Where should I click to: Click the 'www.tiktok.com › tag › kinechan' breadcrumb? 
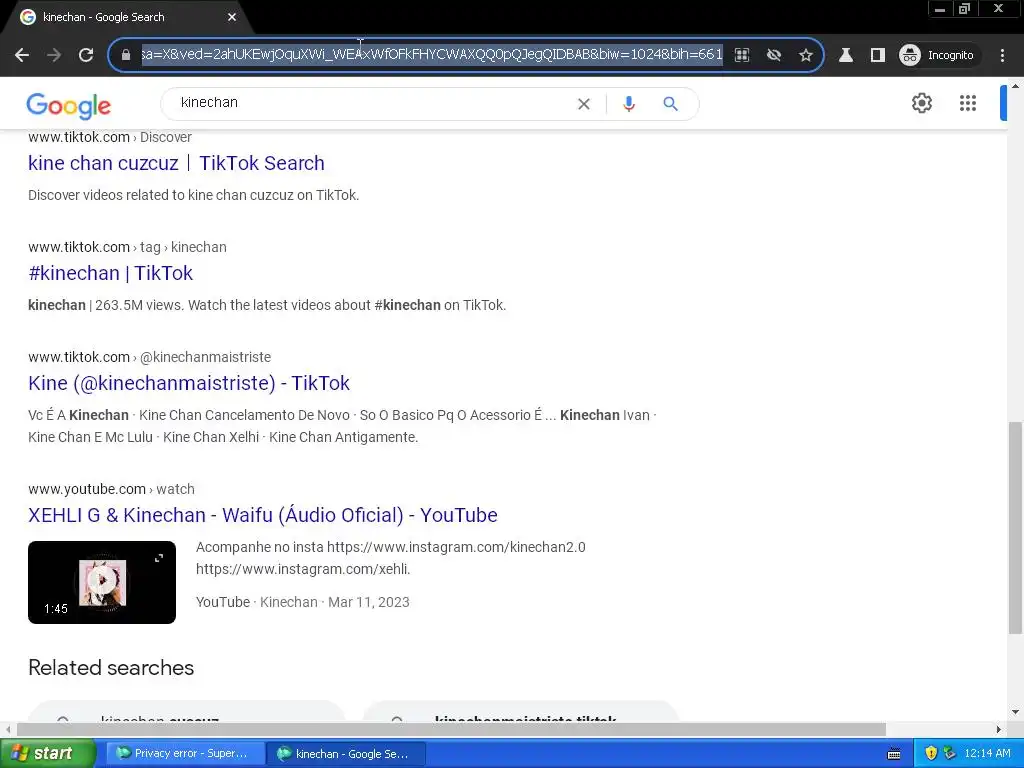(127, 248)
